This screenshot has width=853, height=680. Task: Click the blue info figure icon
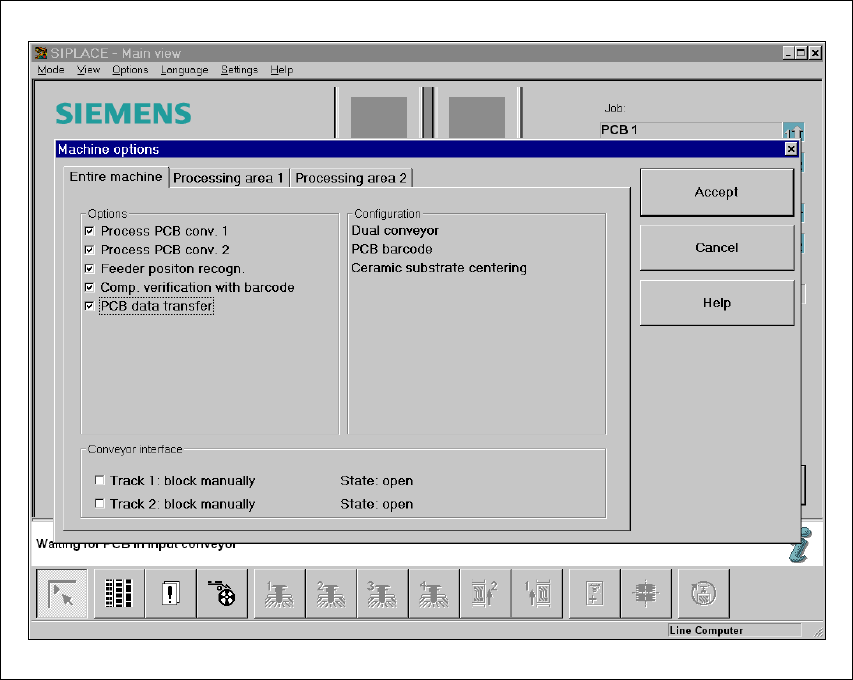pos(800,545)
